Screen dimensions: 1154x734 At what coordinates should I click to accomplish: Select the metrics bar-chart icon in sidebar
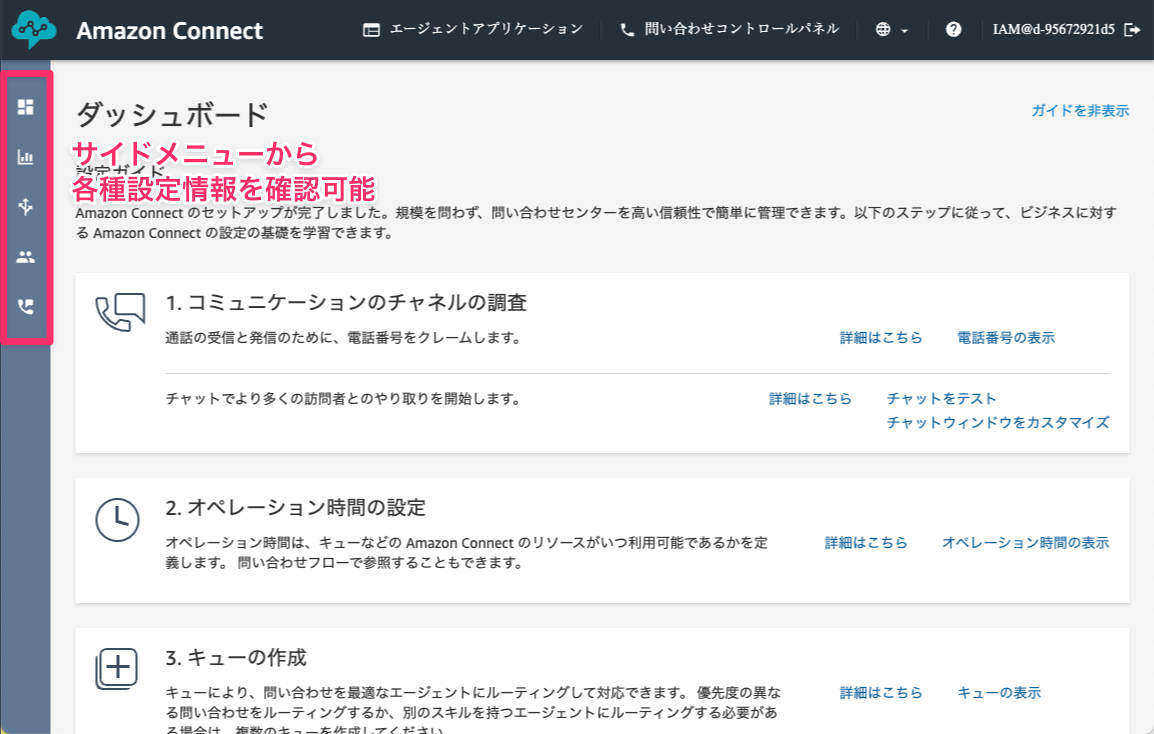(x=25, y=157)
